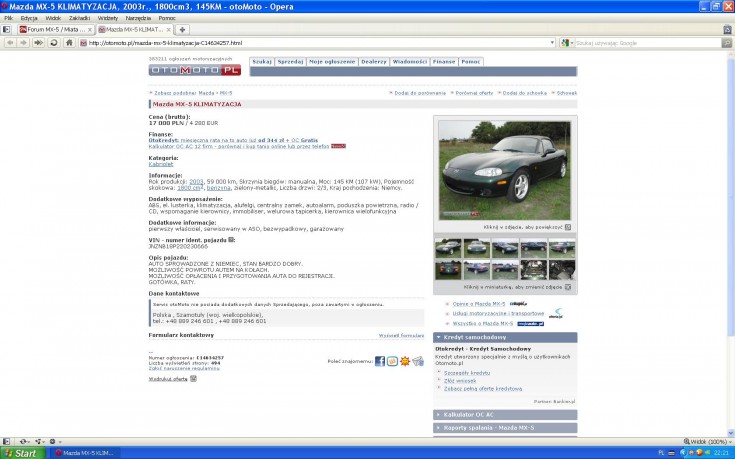Image resolution: width=735 pixels, height=459 pixels.
Task: Click the Wydrukuj ofertę print icon
Action: tap(193, 379)
